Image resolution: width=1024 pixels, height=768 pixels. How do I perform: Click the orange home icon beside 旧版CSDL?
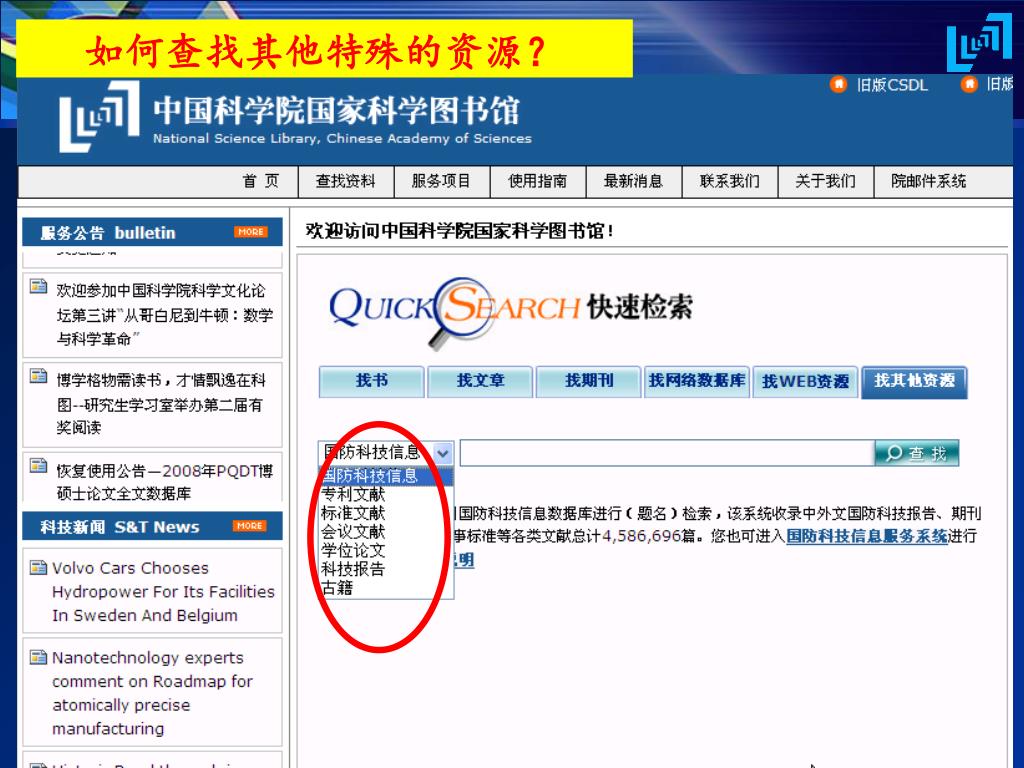coord(838,84)
